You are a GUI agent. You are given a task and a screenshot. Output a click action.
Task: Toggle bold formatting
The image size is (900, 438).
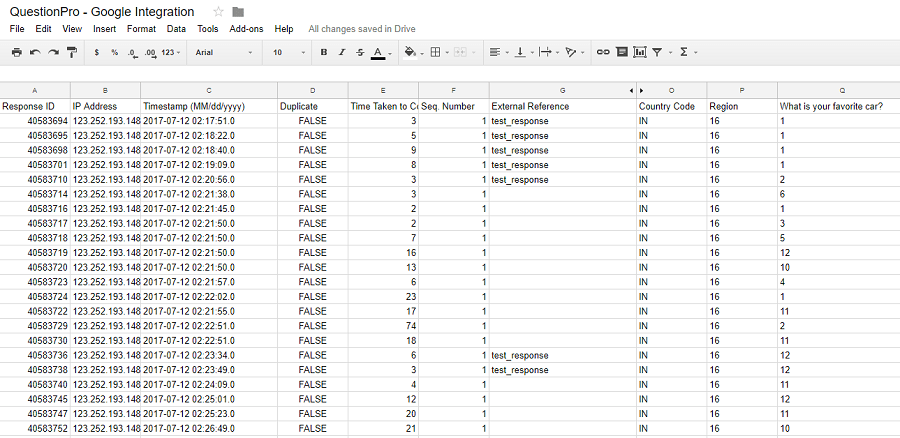tap(324, 52)
